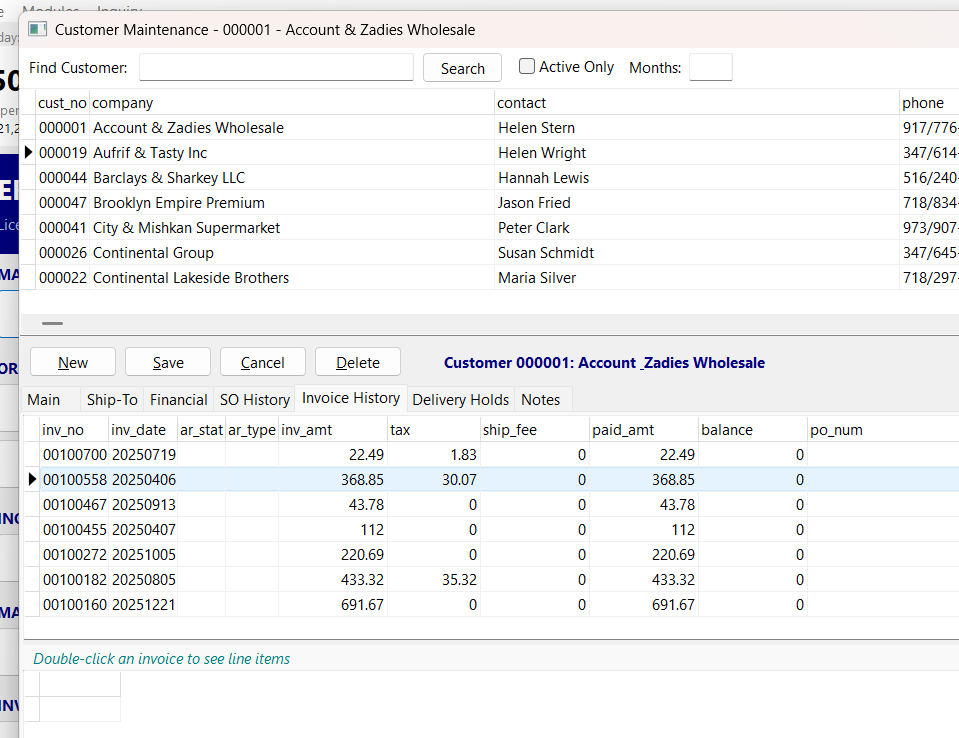Click inside the Find Customer field
Viewport: 959px width, 738px height.
275,66
